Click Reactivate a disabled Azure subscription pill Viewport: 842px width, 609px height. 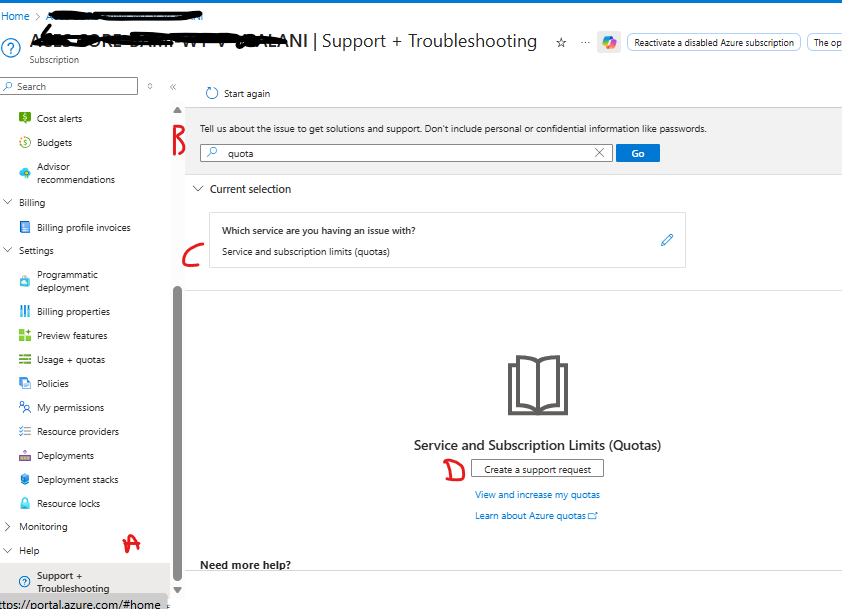pyautogui.click(x=714, y=42)
